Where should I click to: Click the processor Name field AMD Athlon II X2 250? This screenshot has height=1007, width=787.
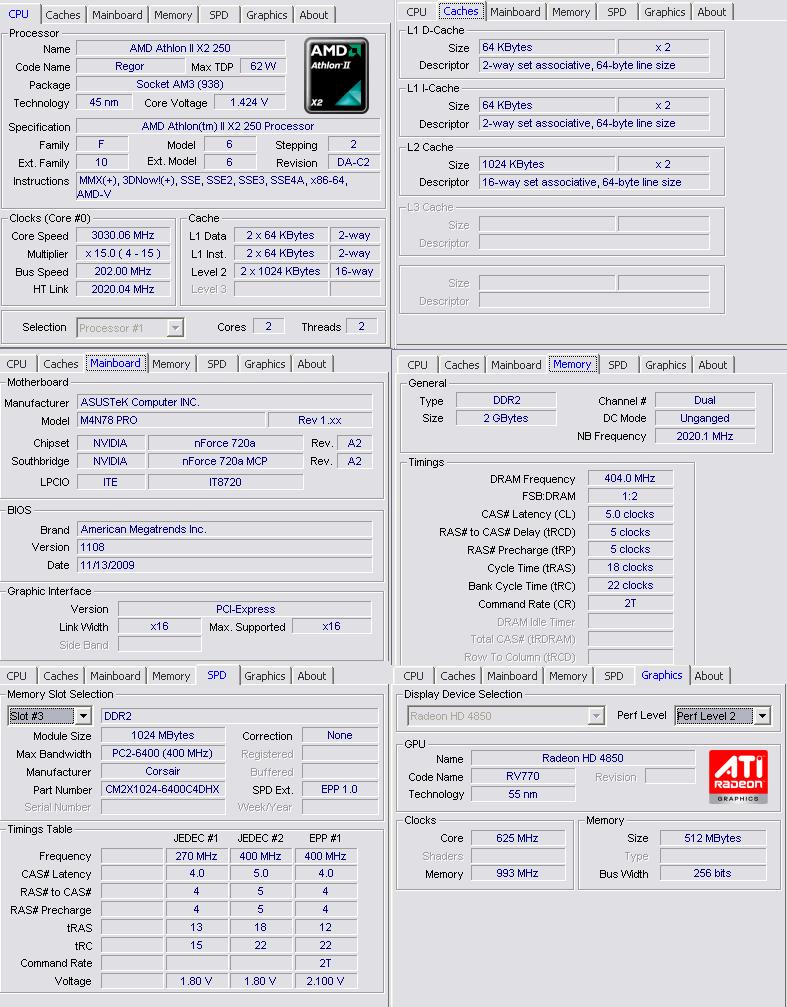coord(181,48)
